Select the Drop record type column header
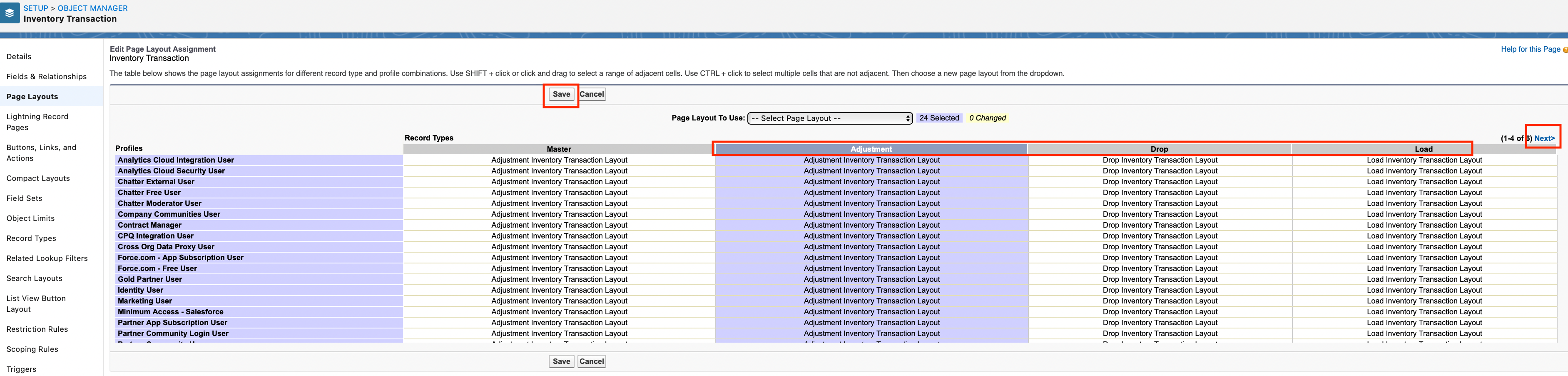The image size is (1568, 376). [1159, 149]
